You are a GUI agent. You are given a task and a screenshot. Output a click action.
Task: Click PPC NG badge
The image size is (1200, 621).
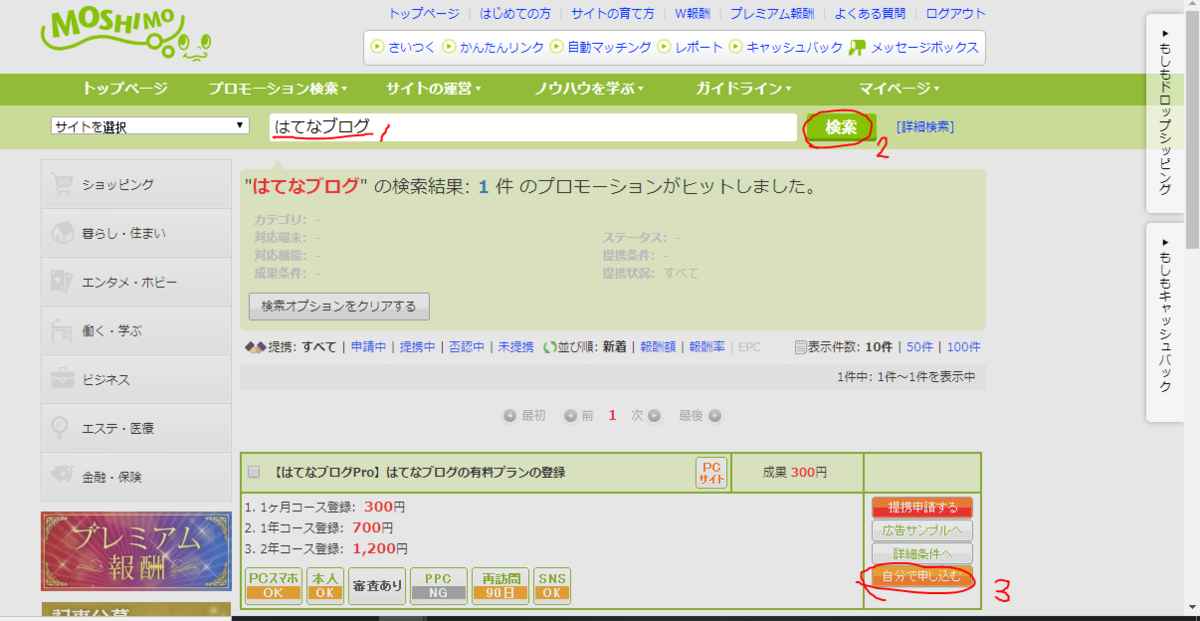(438, 585)
